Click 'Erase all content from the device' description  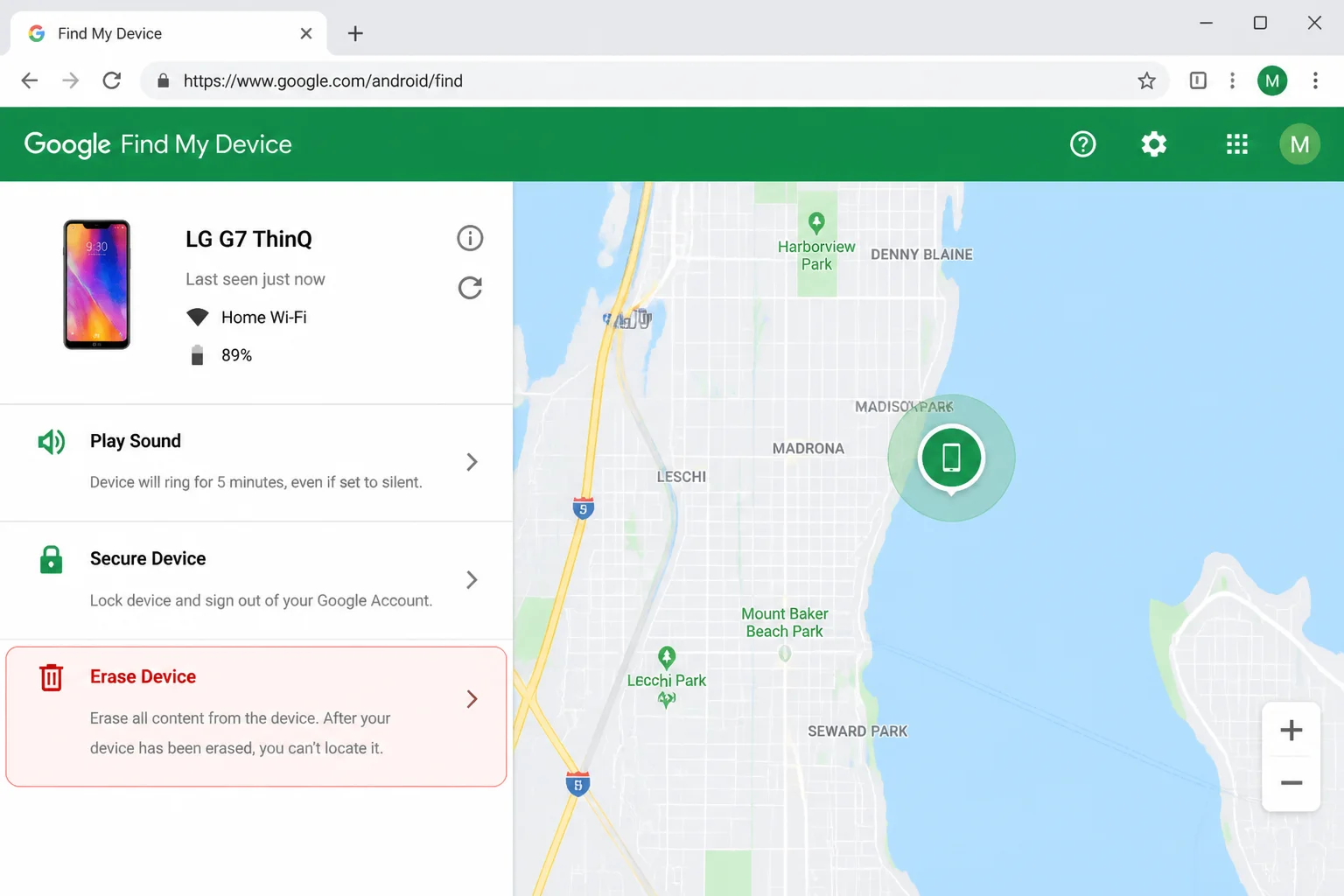coord(240,733)
